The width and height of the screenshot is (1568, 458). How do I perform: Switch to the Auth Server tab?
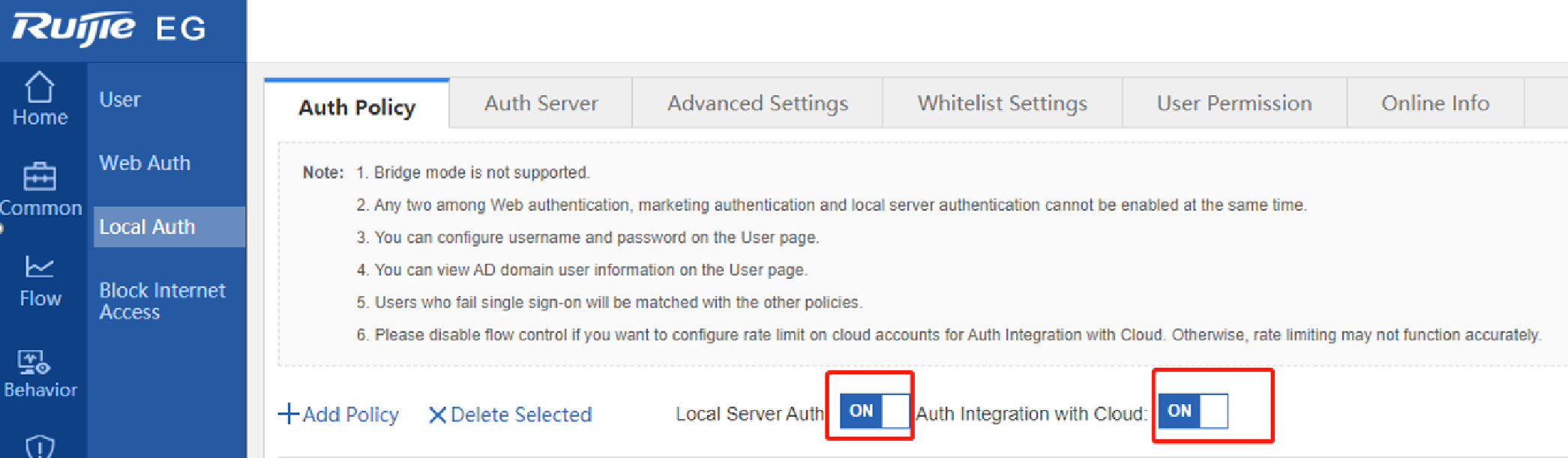click(x=541, y=103)
